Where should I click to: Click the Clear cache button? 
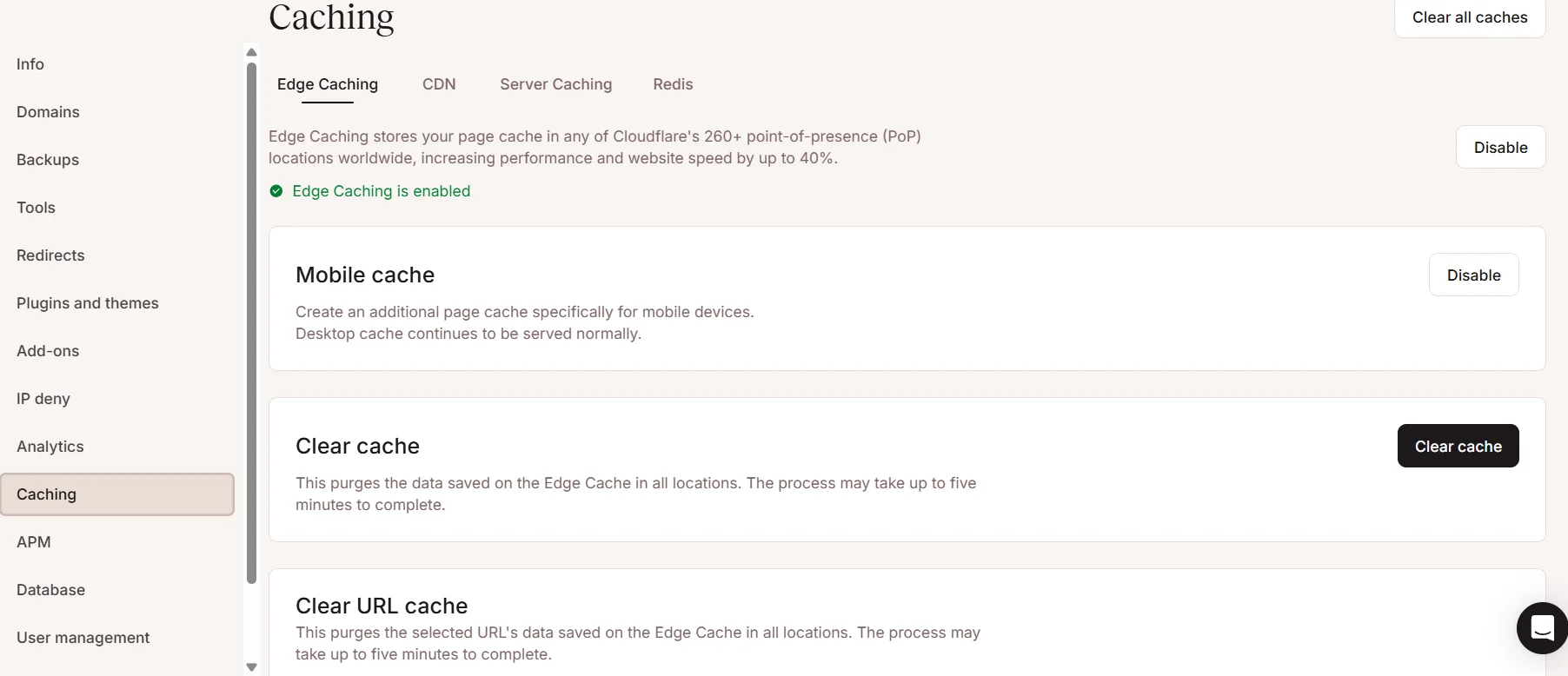(x=1458, y=446)
